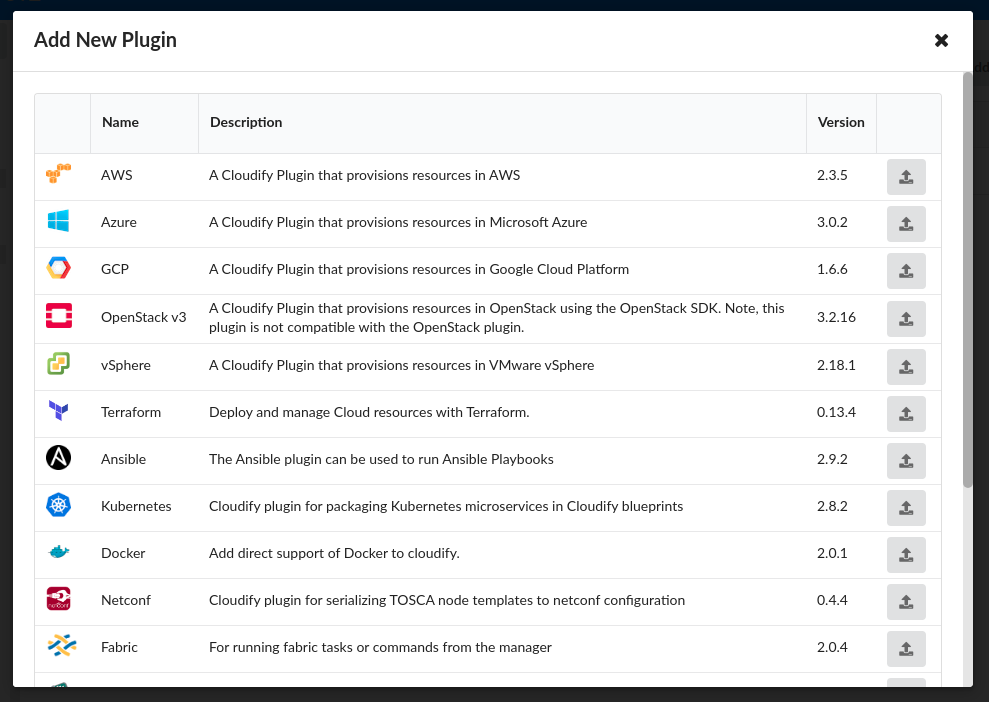
Task: Click the Kubernetes microservices description
Action: [446, 506]
